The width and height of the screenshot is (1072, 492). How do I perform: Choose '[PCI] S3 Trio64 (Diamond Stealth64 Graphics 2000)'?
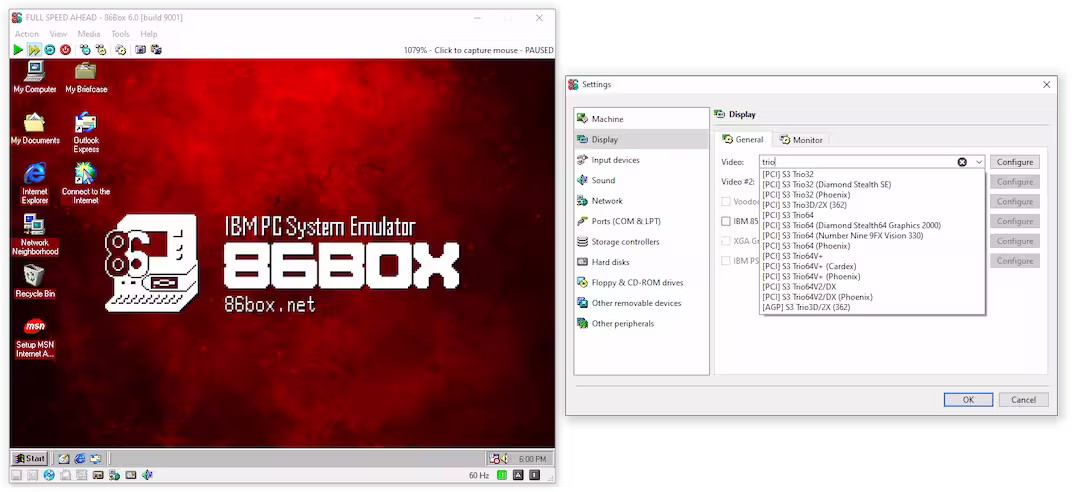[872, 226]
